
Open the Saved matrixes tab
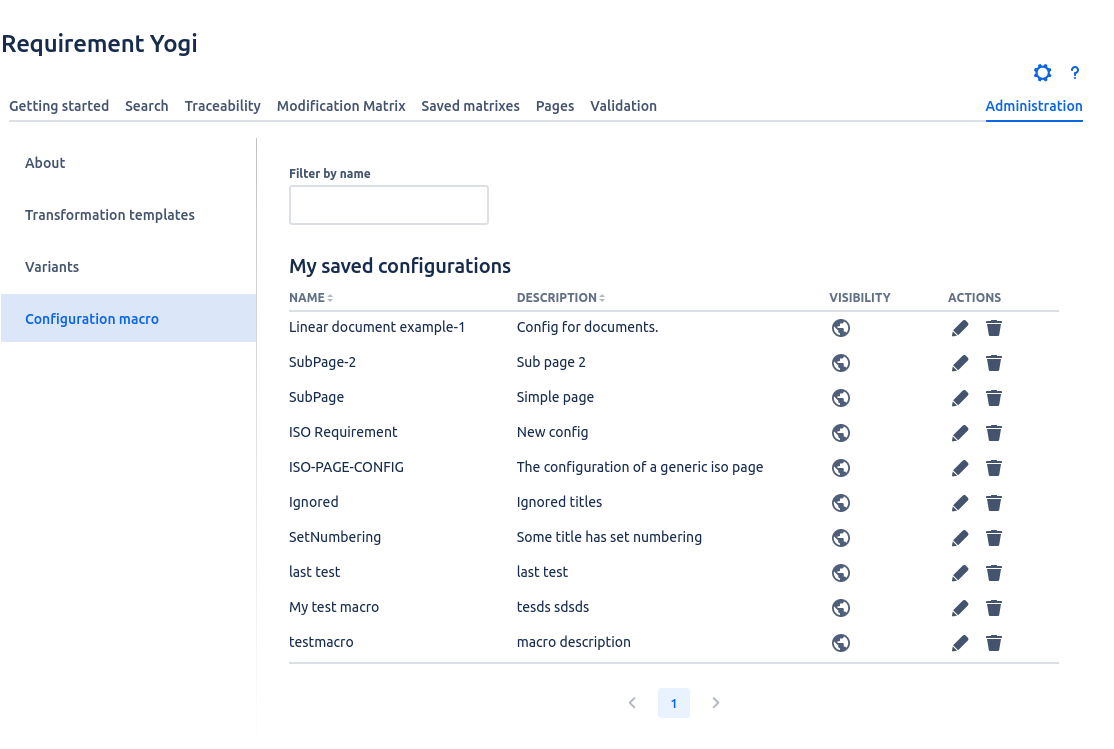tap(470, 106)
